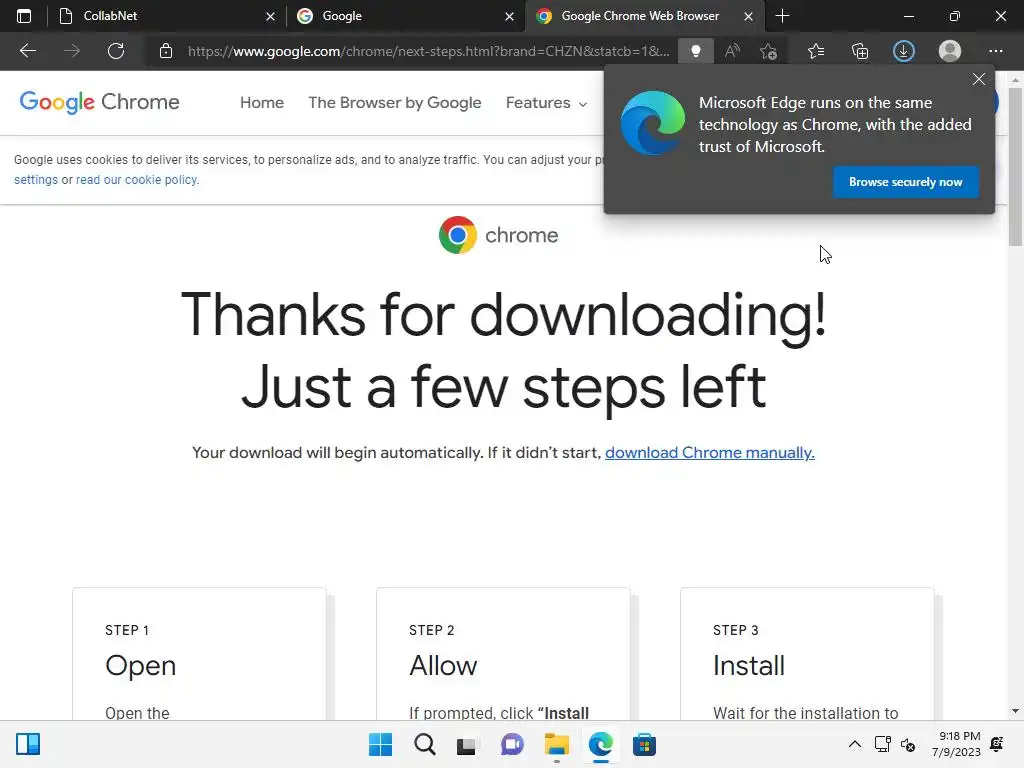Launch Chat from the taskbar
The image size is (1024, 768).
[x=512, y=744]
